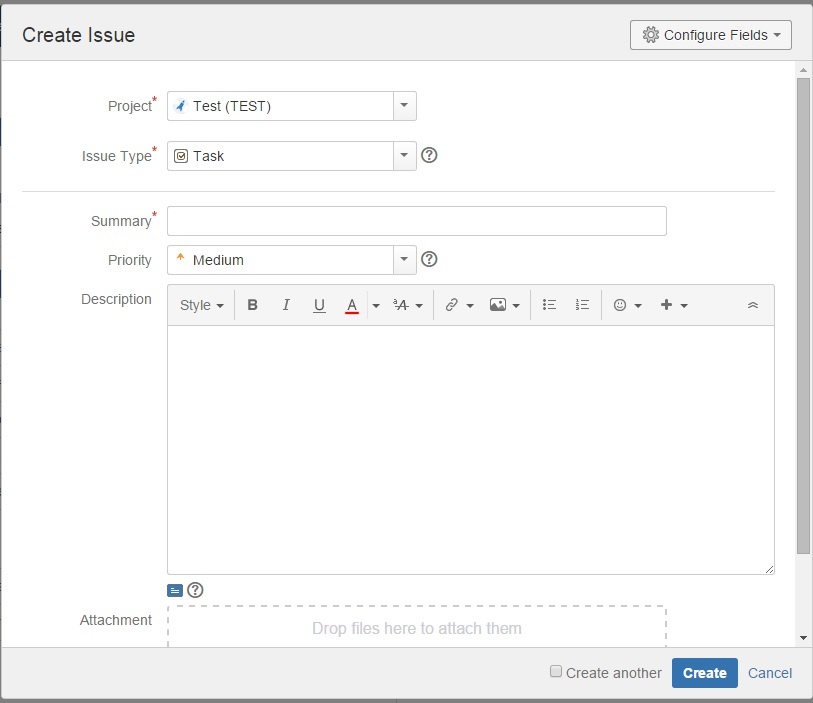Viewport: 813px width, 703px height.
Task: Click the Cancel link
Action: click(x=770, y=673)
